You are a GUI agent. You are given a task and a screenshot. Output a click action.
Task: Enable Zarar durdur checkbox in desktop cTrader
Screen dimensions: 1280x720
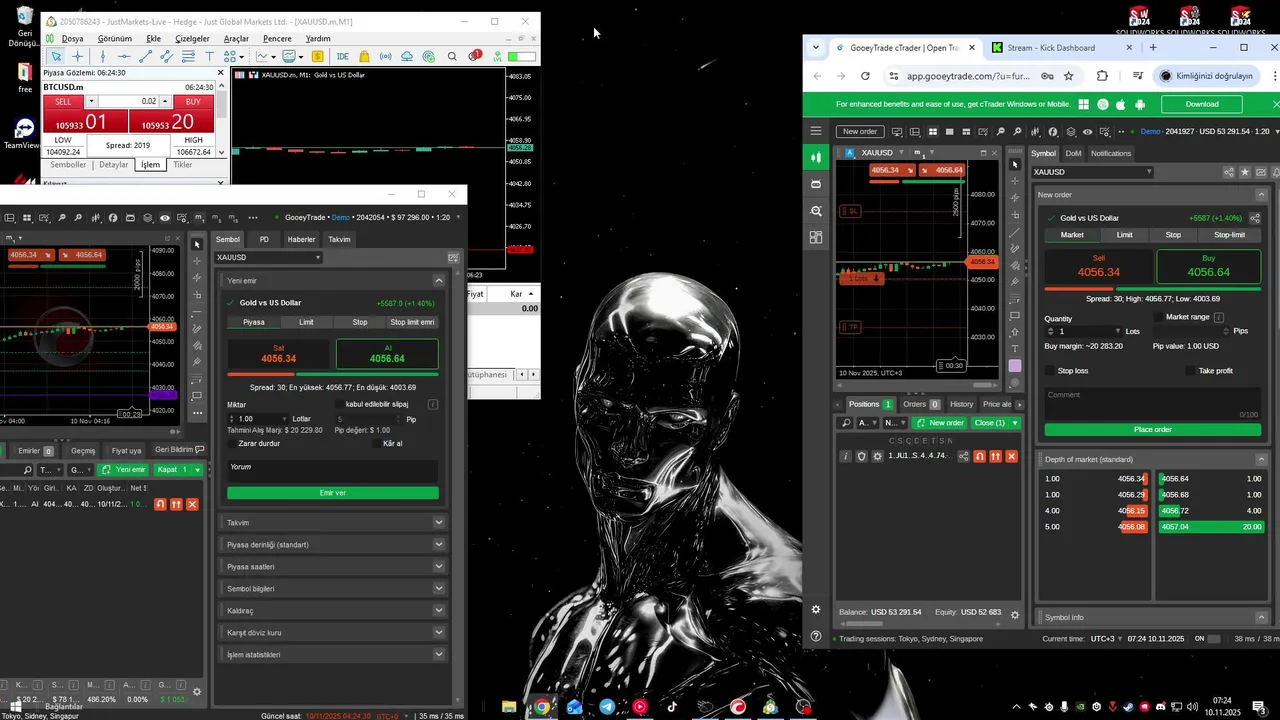click(232, 443)
